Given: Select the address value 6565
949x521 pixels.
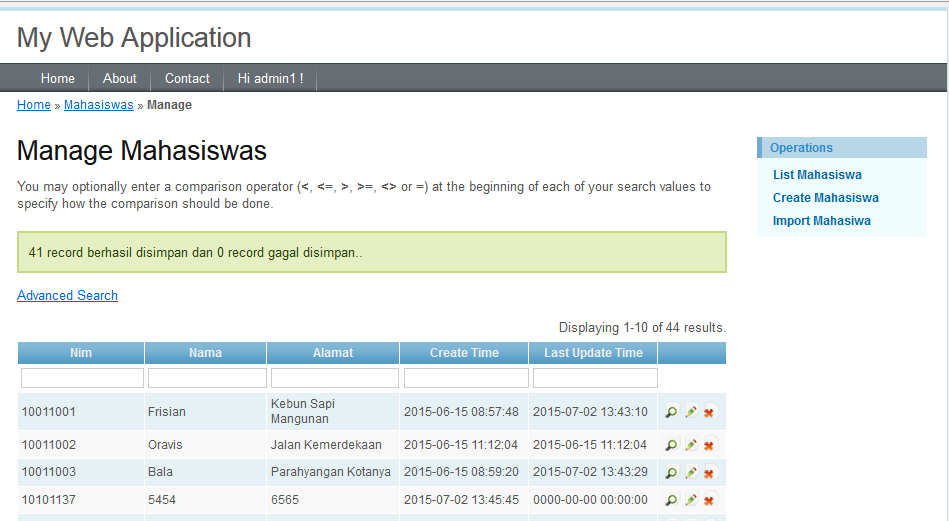Looking at the screenshot, I should [x=284, y=500].
